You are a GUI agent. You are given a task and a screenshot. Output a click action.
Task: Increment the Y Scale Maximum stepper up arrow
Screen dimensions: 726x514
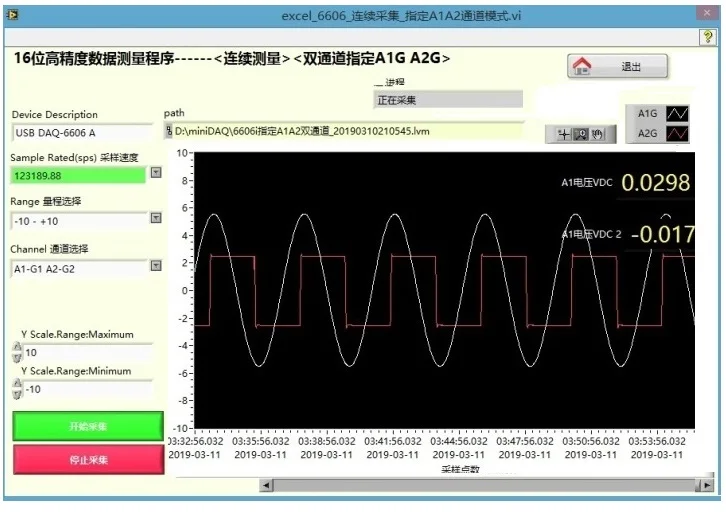[17, 347]
